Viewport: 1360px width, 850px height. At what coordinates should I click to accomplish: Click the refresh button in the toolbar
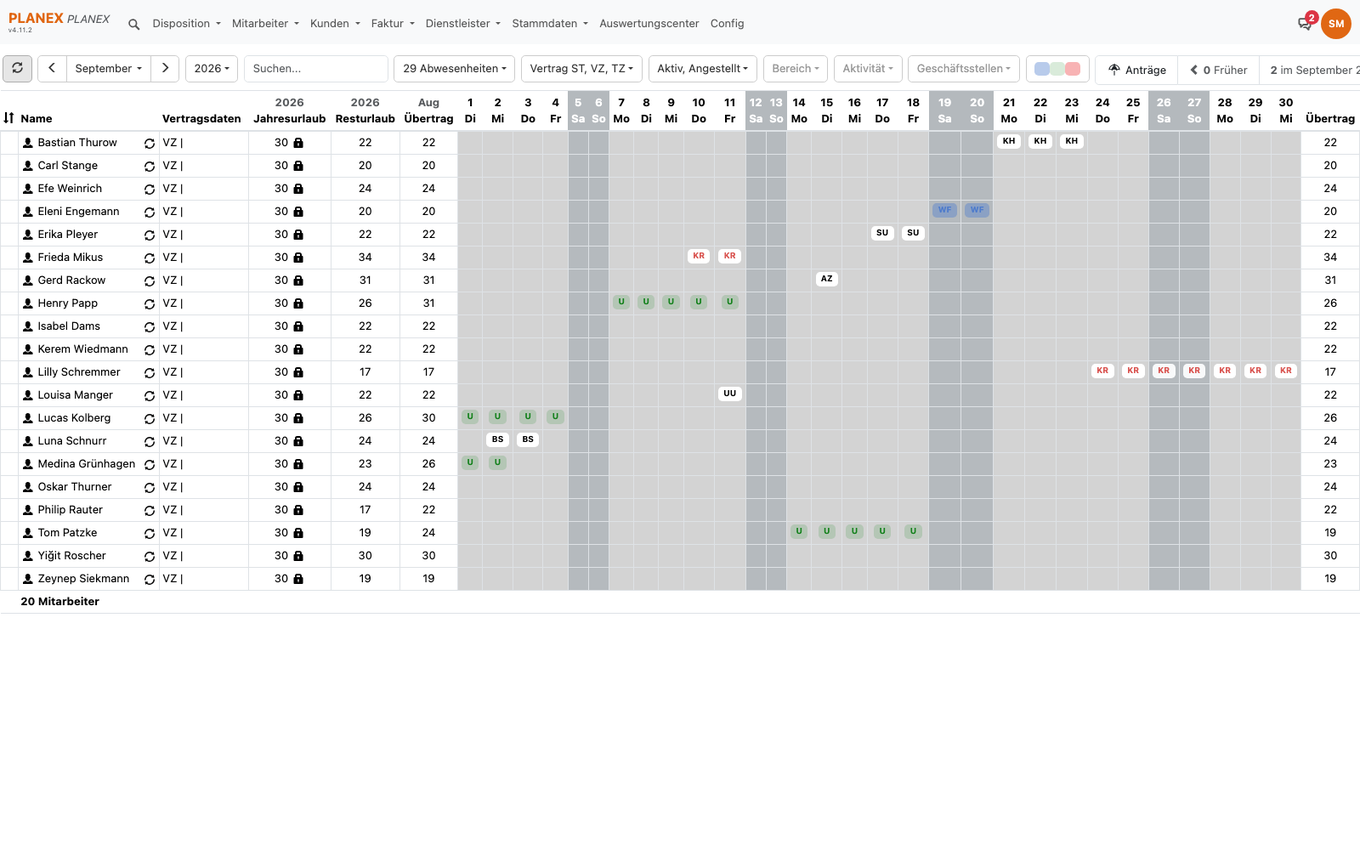[17, 68]
